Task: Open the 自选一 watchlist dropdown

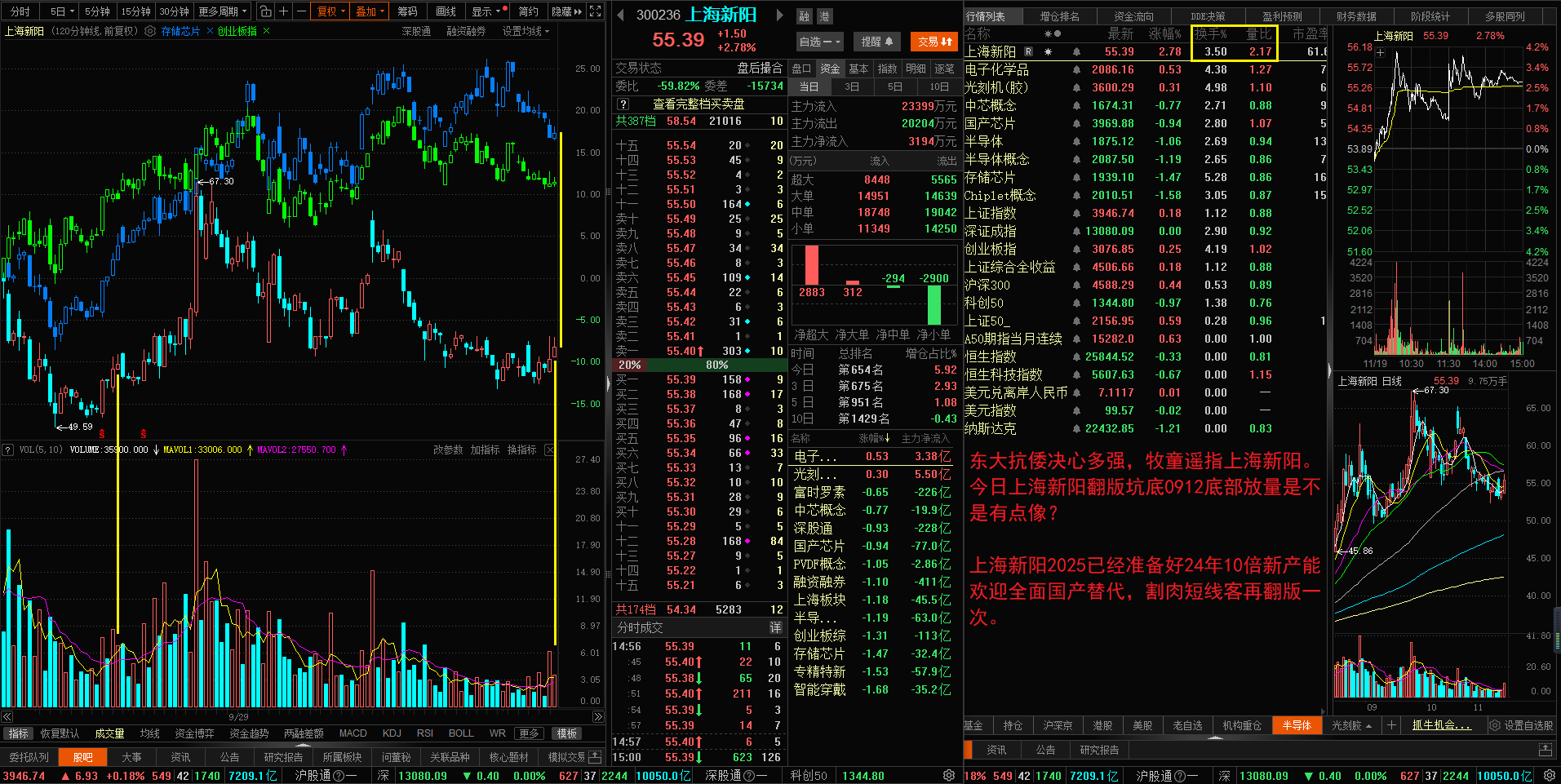Action: pyautogui.click(x=819, y=41)
